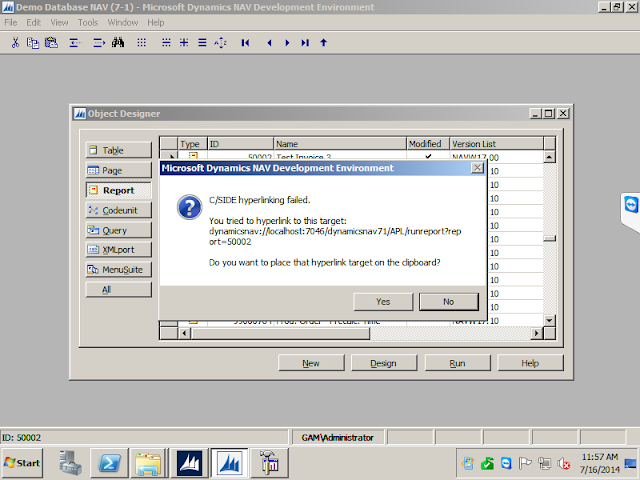Select Page object type
This screenshot has height=480, width=640.
tap(118, 170)
